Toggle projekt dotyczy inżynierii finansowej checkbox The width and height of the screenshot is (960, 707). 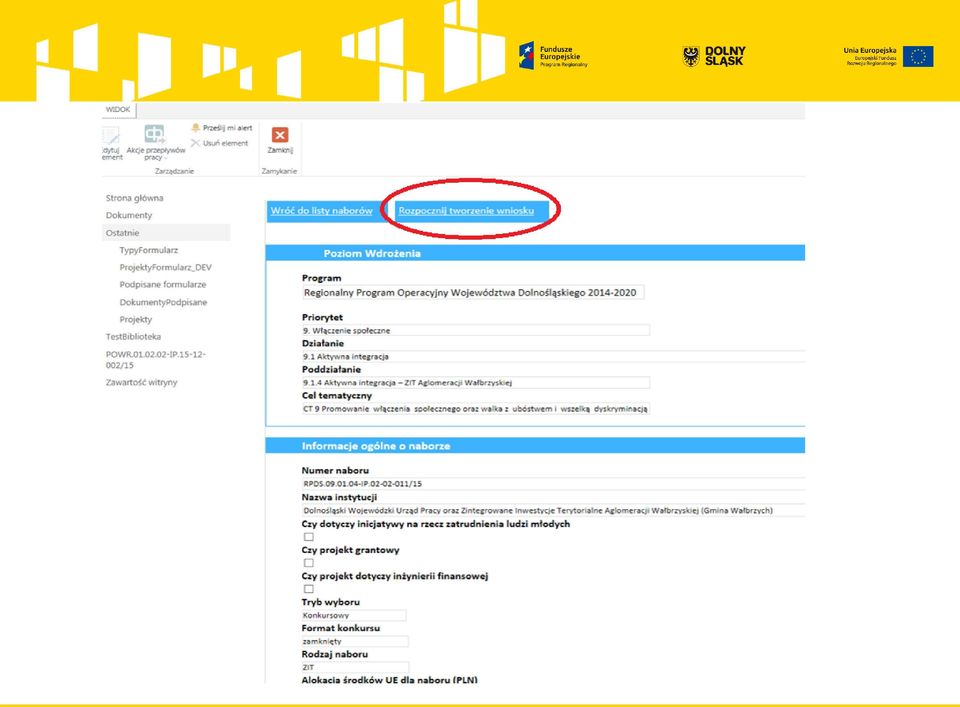pyautogui.click(x=309, y=589)
